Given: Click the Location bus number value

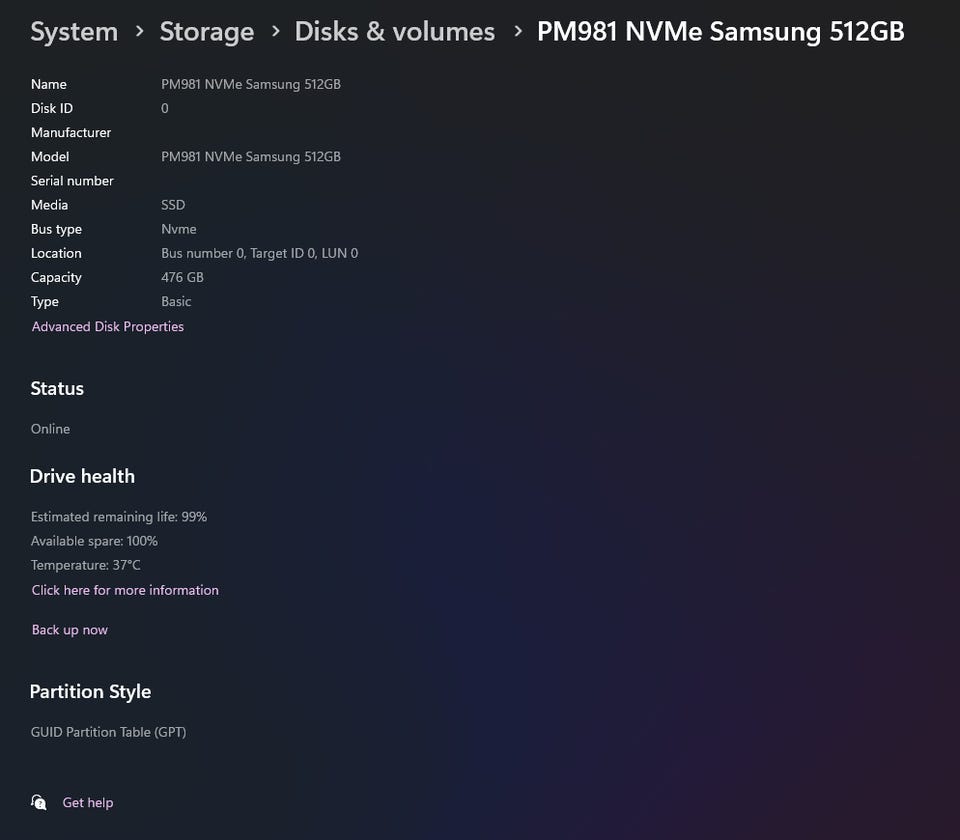Looking at the screenshot, I should pyautogui.click(x=259, y=253).
